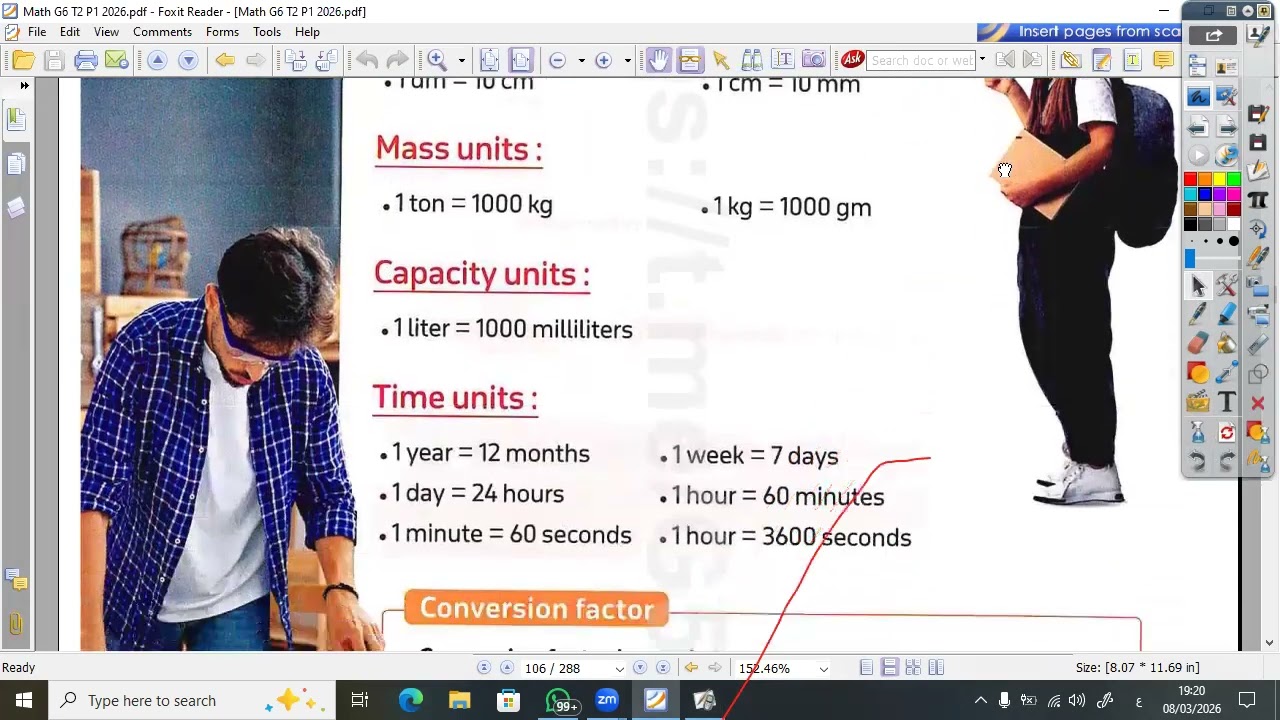
Task: Switch to single page layout in the status bar
Action: coord(866,668)
